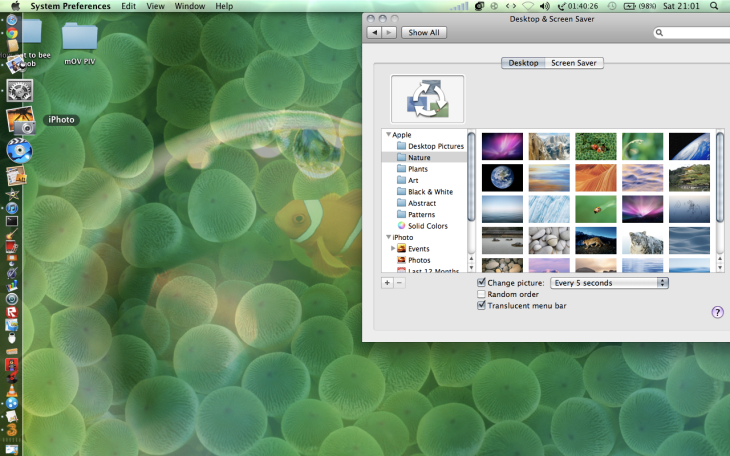The height and width of the screenshot is (456, 730).
Task: Select the Desktop Pictures folder
Action: [x=435, y=146]
